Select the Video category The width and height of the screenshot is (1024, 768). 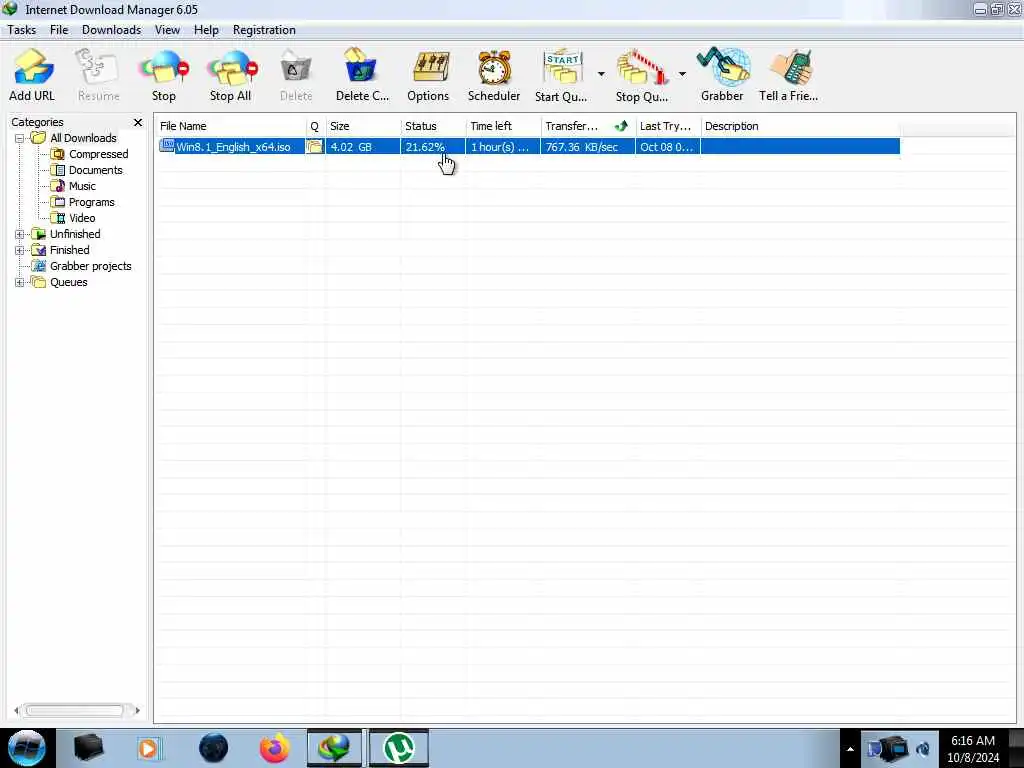pyautogui.click(x=82, y=218)
